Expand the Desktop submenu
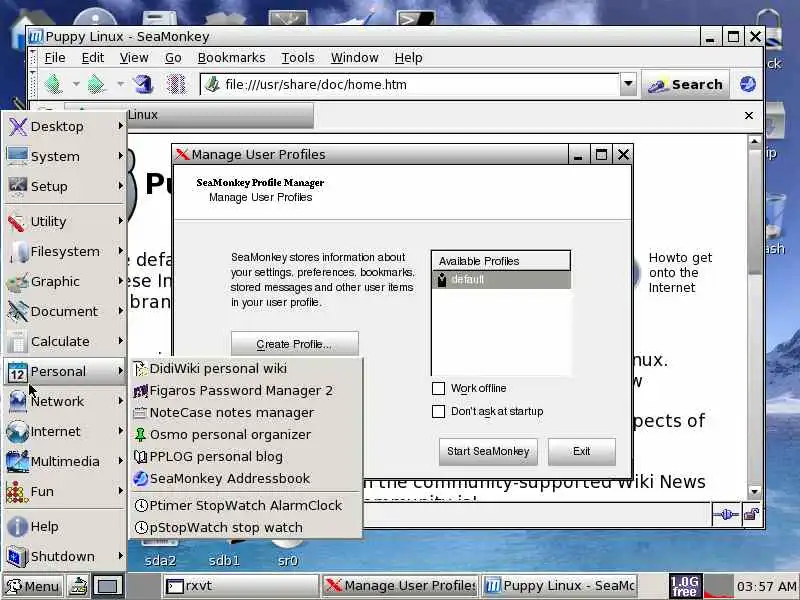 pyautogui.click(x=65, y=126)
